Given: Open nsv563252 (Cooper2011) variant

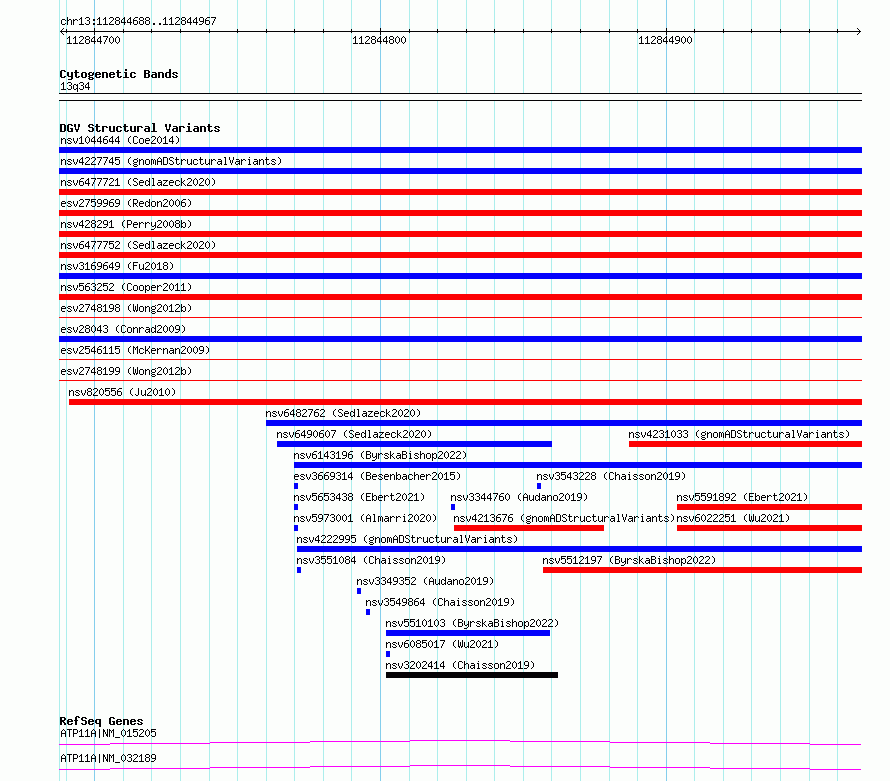Looking at the screenshot, I should click(126, 287).
